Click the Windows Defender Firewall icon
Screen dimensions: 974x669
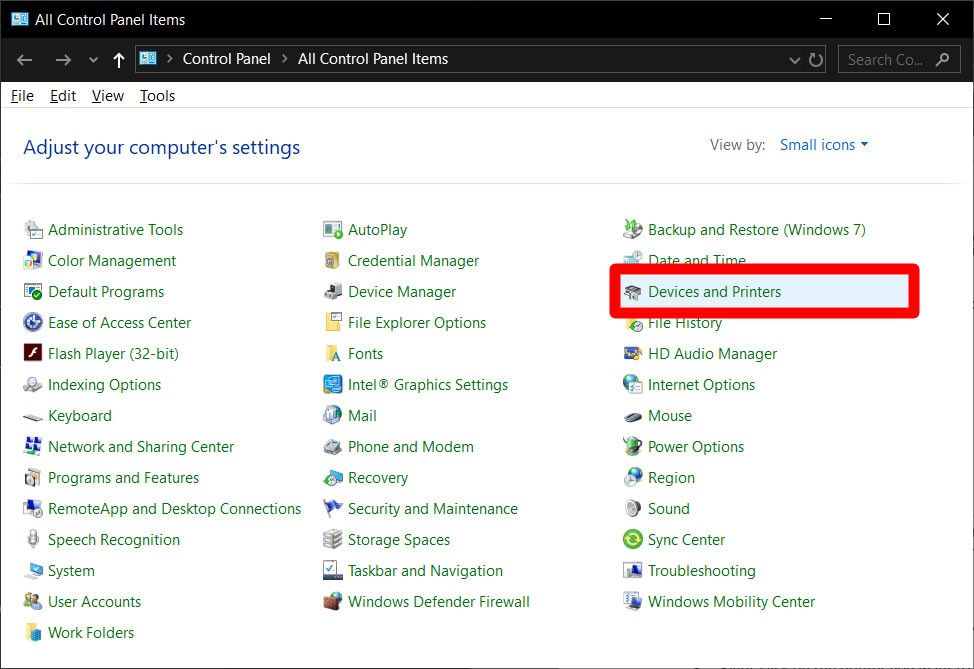[333, 602]
